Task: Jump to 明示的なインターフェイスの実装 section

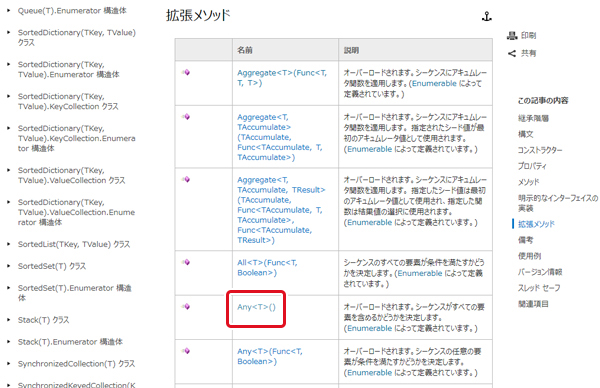Action: (558, 203)
